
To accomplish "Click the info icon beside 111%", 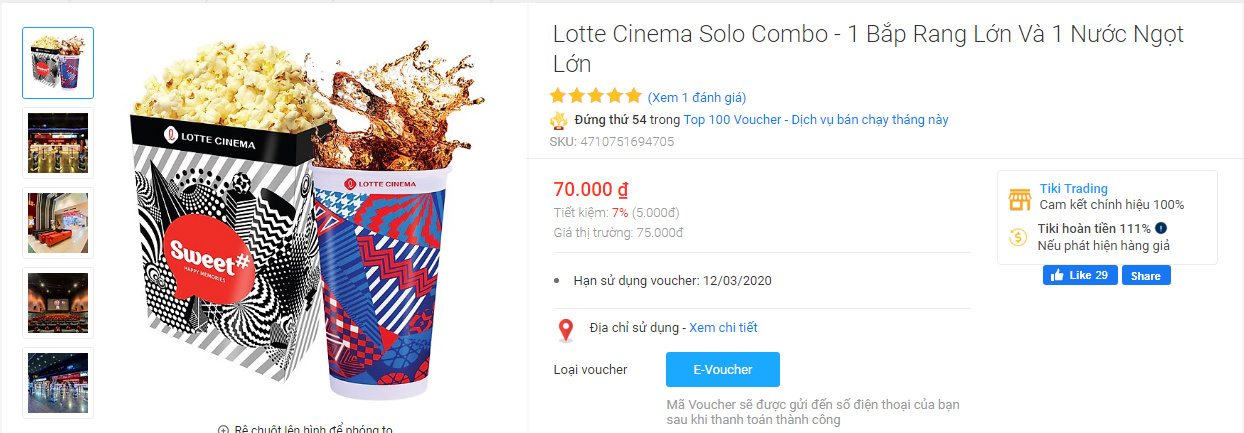I will (1161, 228).
